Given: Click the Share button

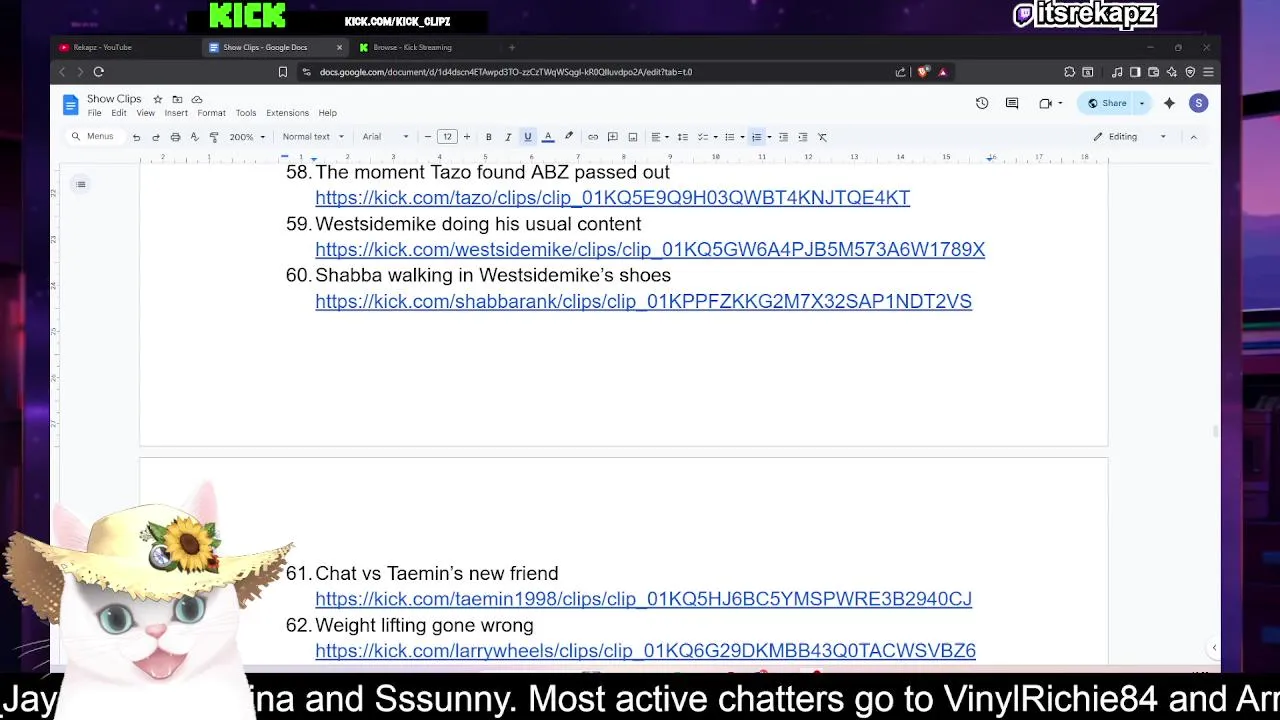Looking at the screenshot, I should point(1107,103).
